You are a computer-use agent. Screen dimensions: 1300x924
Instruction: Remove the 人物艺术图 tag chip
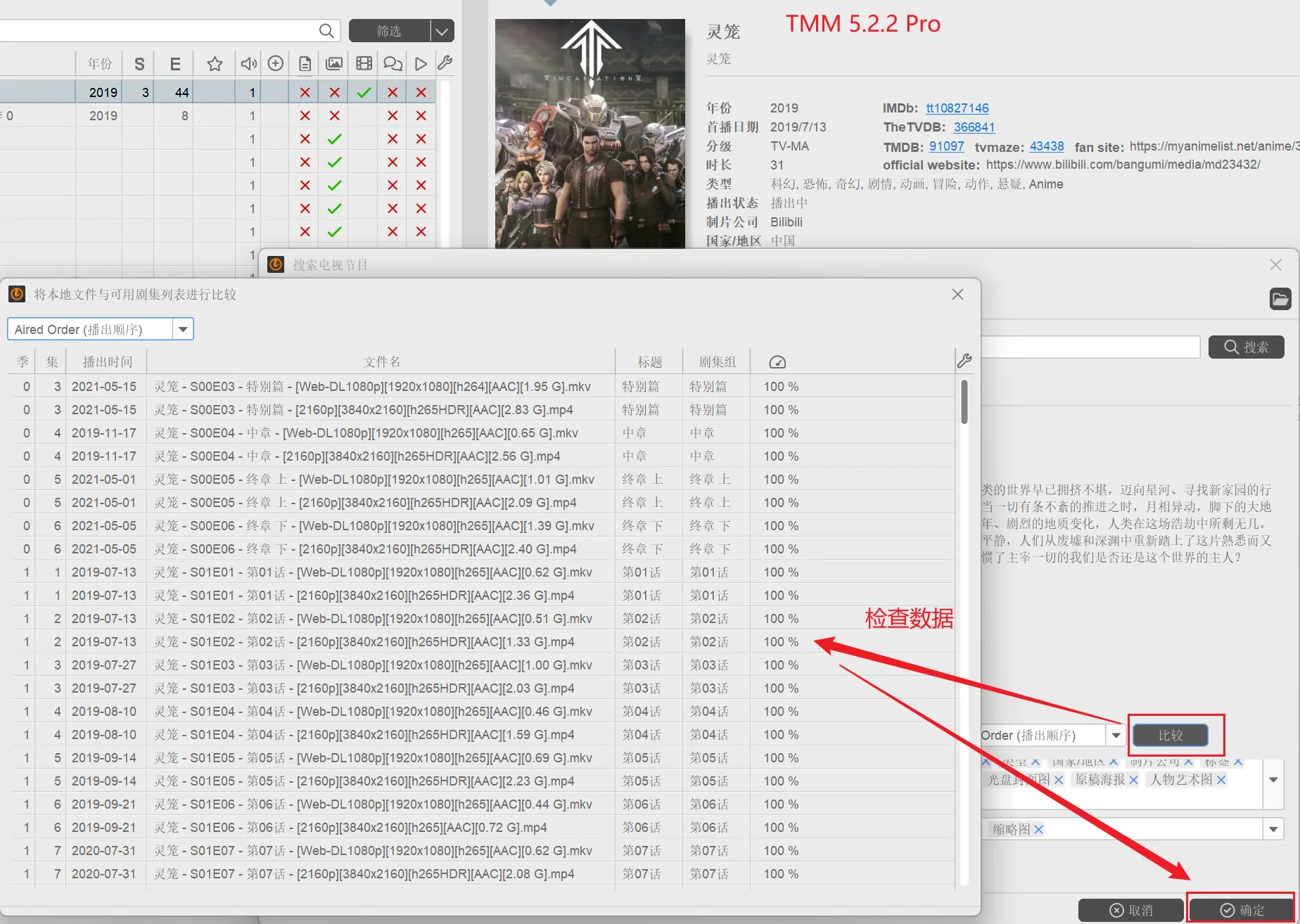tap(1221, 780)
